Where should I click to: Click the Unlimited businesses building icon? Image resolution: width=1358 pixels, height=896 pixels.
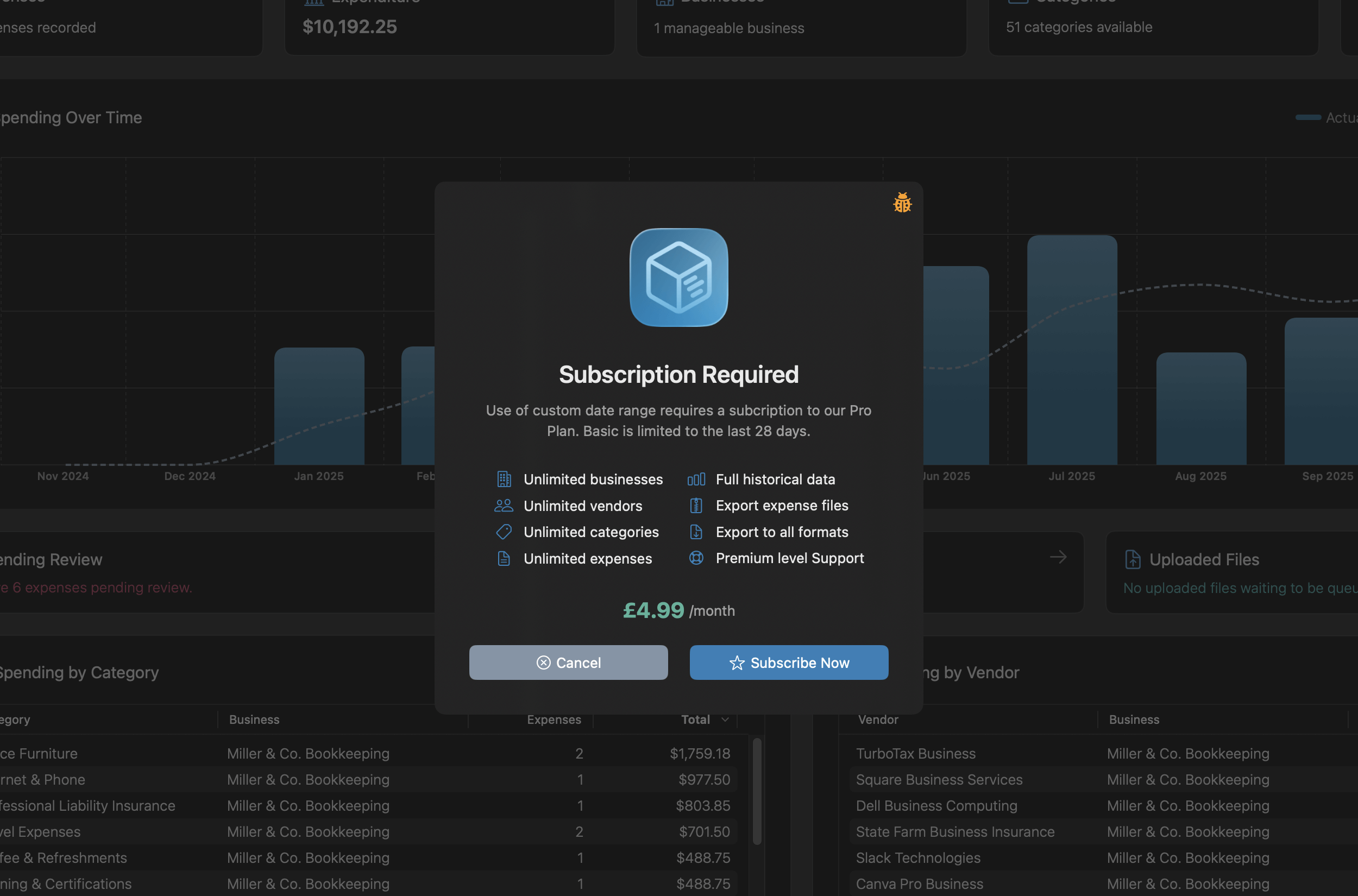pyautogui.click(x=504, y=479)
